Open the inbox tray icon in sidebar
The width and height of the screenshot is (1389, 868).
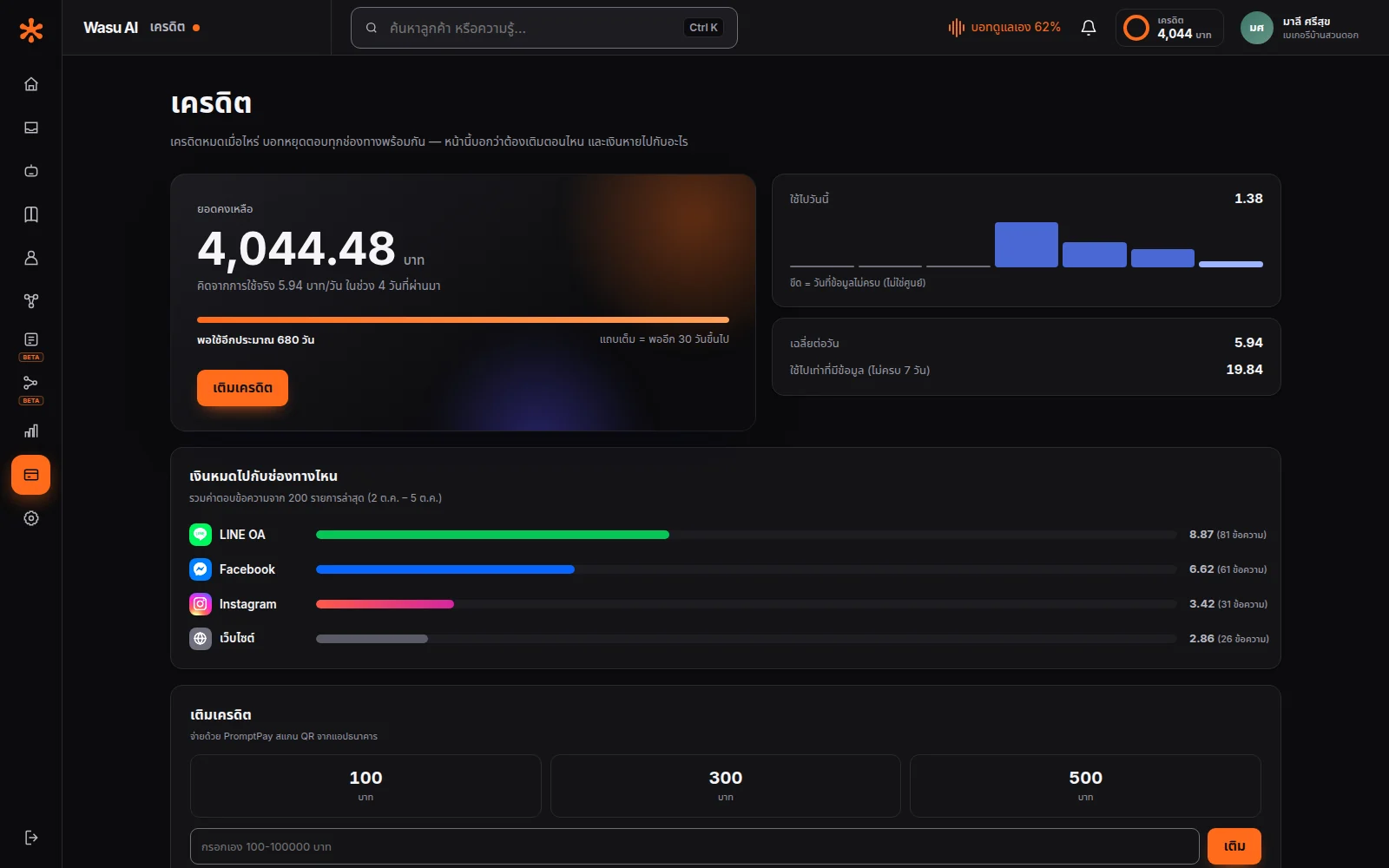coord(31,128)
